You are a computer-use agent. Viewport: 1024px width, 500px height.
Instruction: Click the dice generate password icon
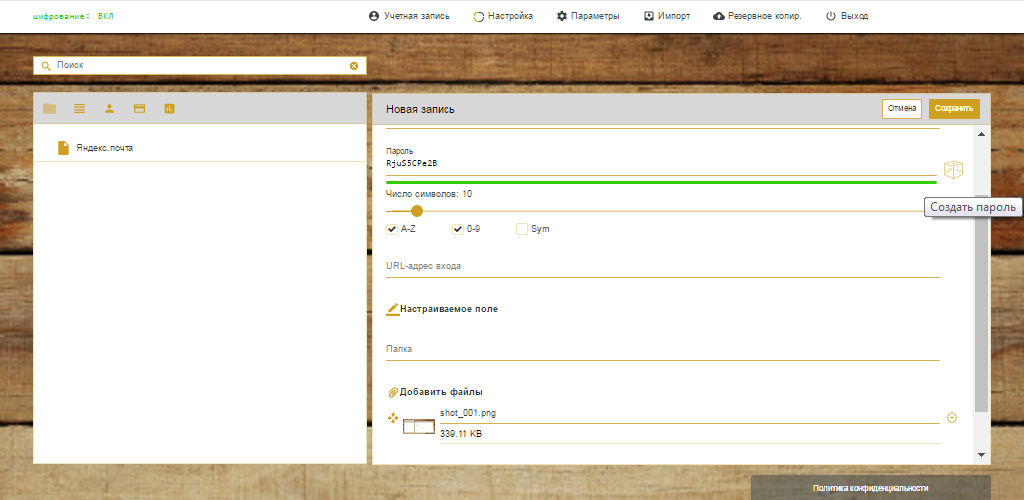pos(953,170)
